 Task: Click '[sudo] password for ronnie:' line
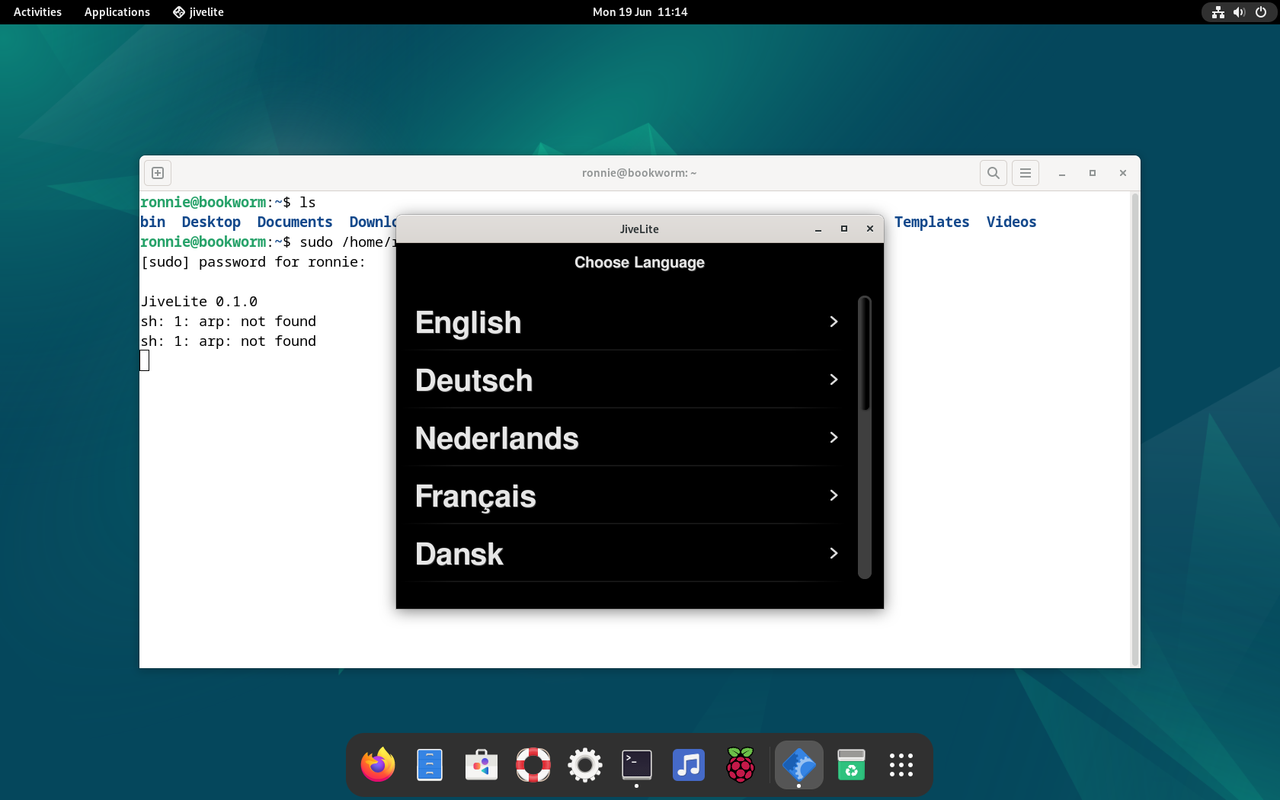coord(253,262)
